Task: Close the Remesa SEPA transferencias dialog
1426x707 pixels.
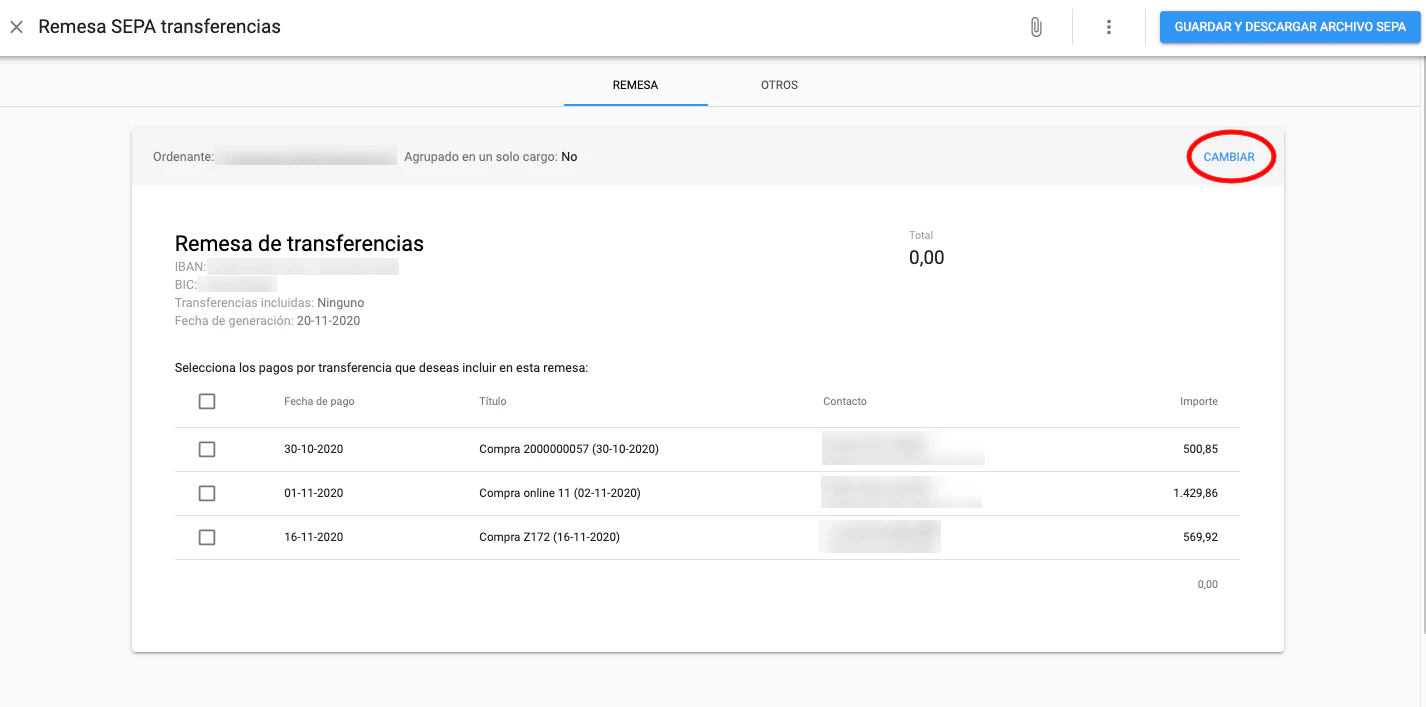Action: [x=16, y=27]
